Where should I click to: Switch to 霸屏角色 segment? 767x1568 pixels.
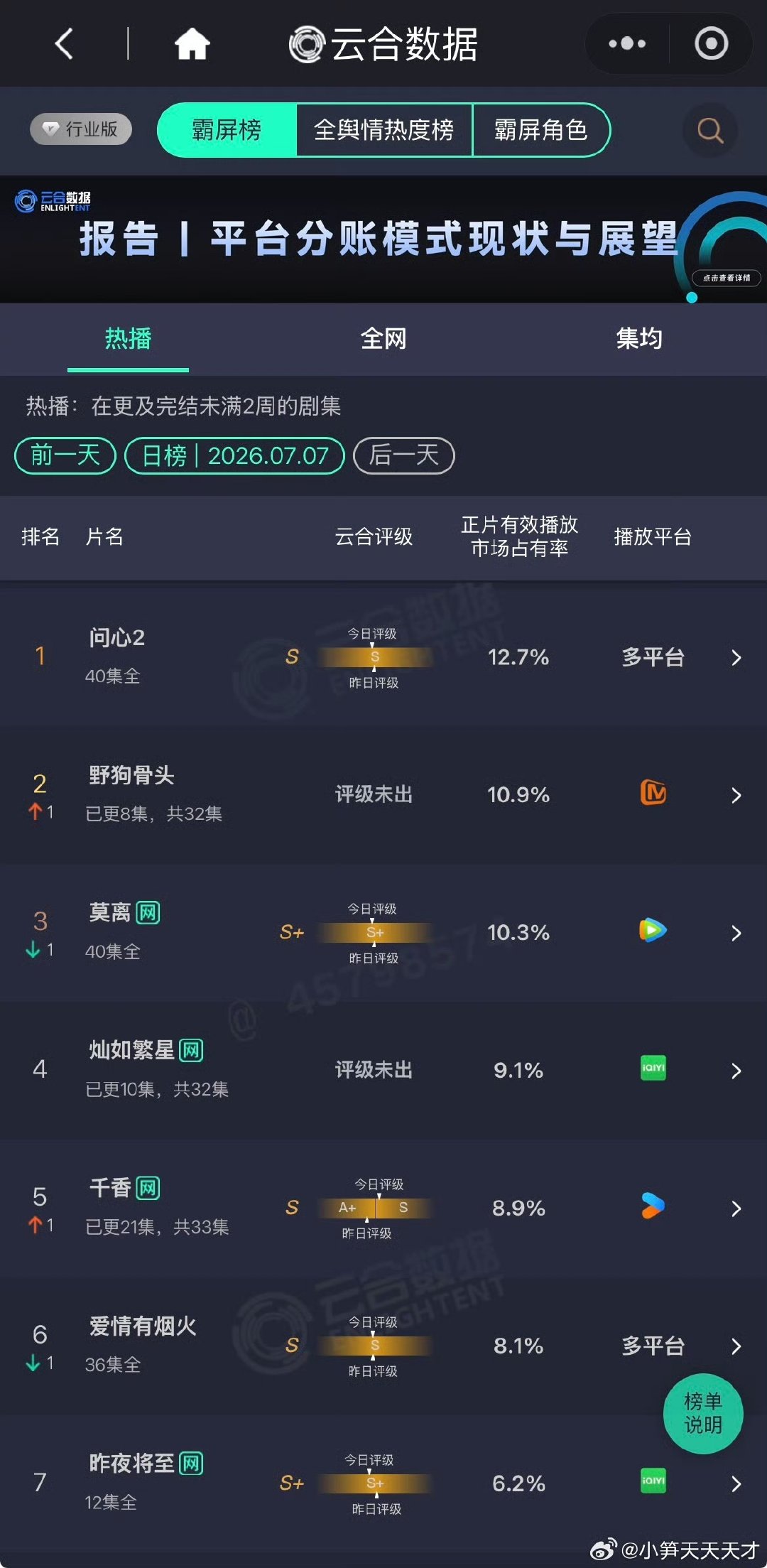coord(541,130)
